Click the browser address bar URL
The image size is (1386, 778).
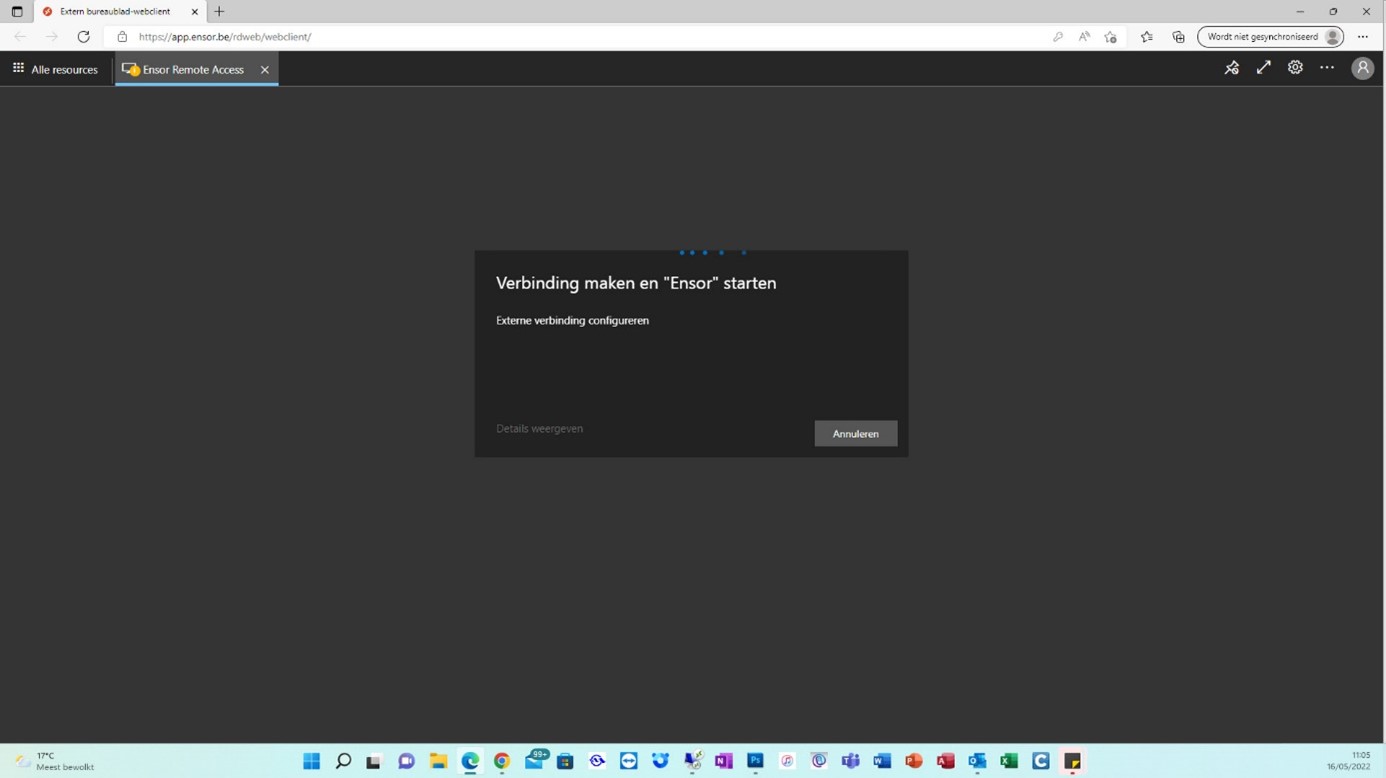pyautogui.click(x=225, y=37)
